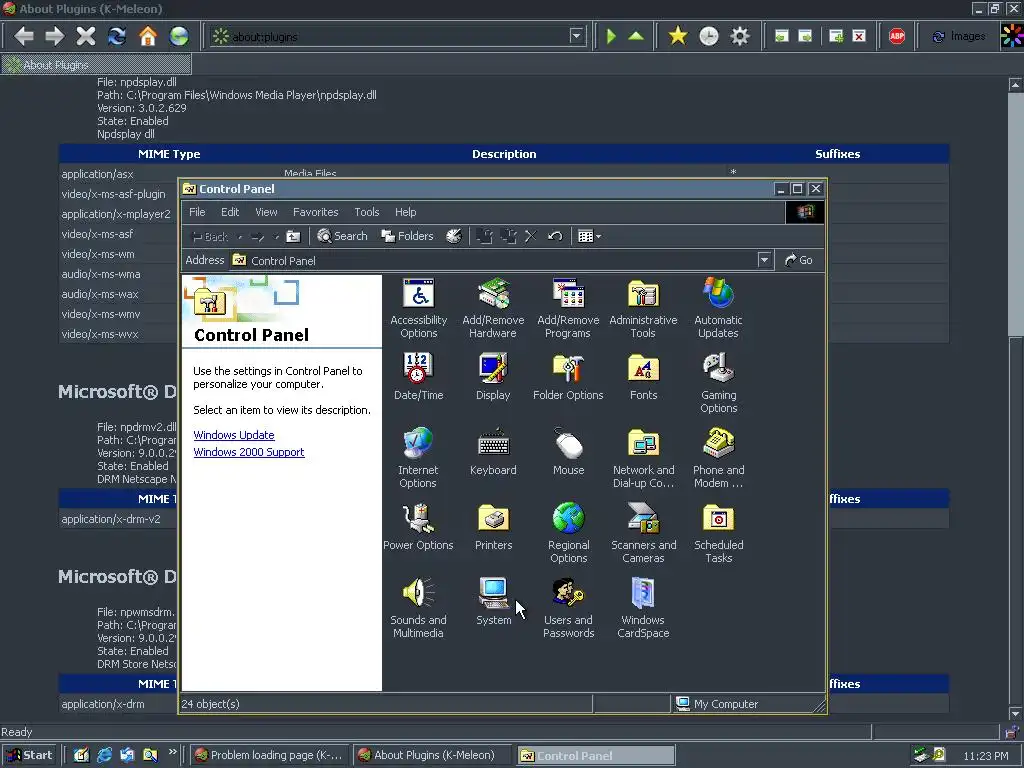Open Users and Passwords icon
The width and height of the screenshot is (1024, 768).
[x=568, y=608]
